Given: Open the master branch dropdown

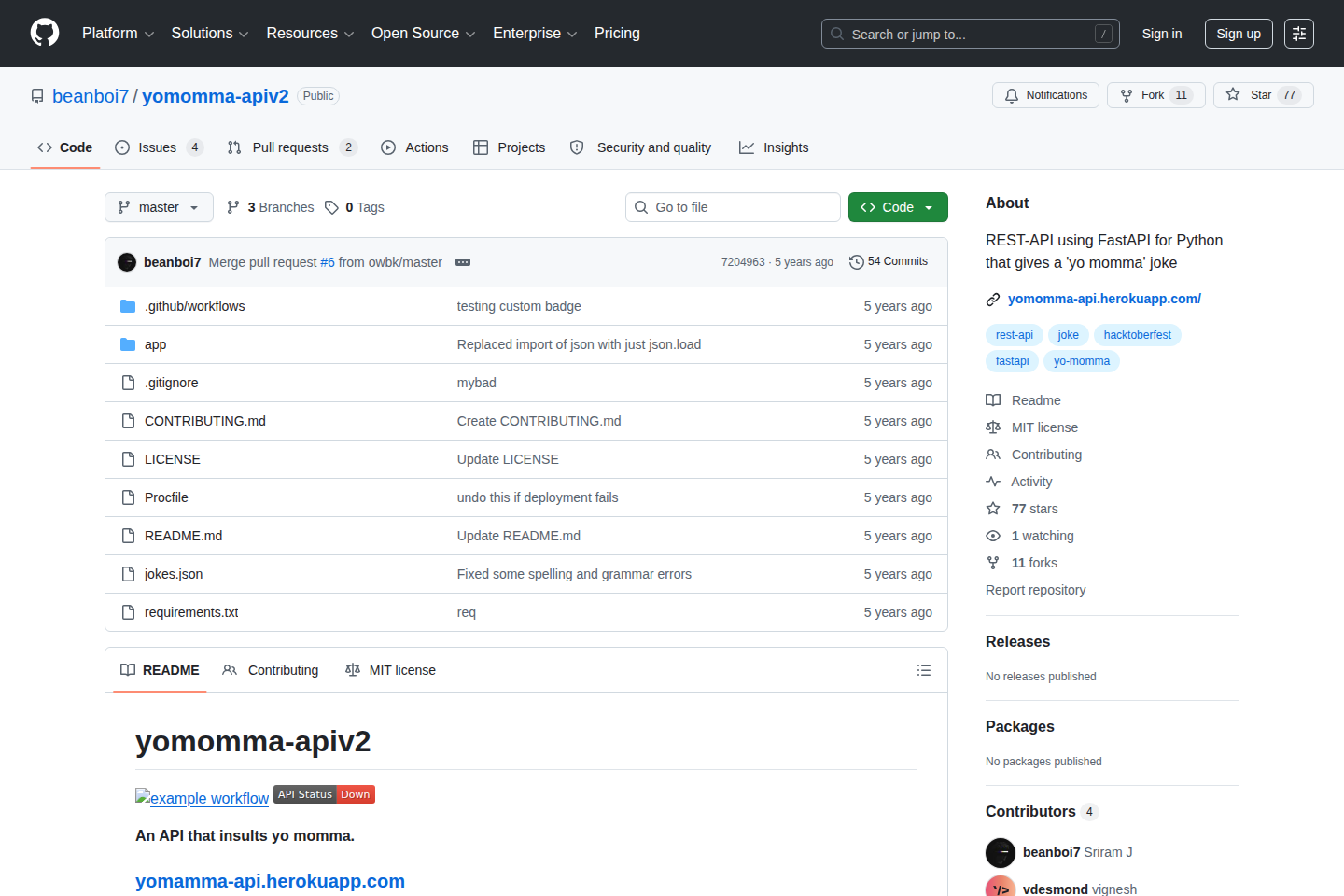Looking at the screenshot, I should pos(159,207).
